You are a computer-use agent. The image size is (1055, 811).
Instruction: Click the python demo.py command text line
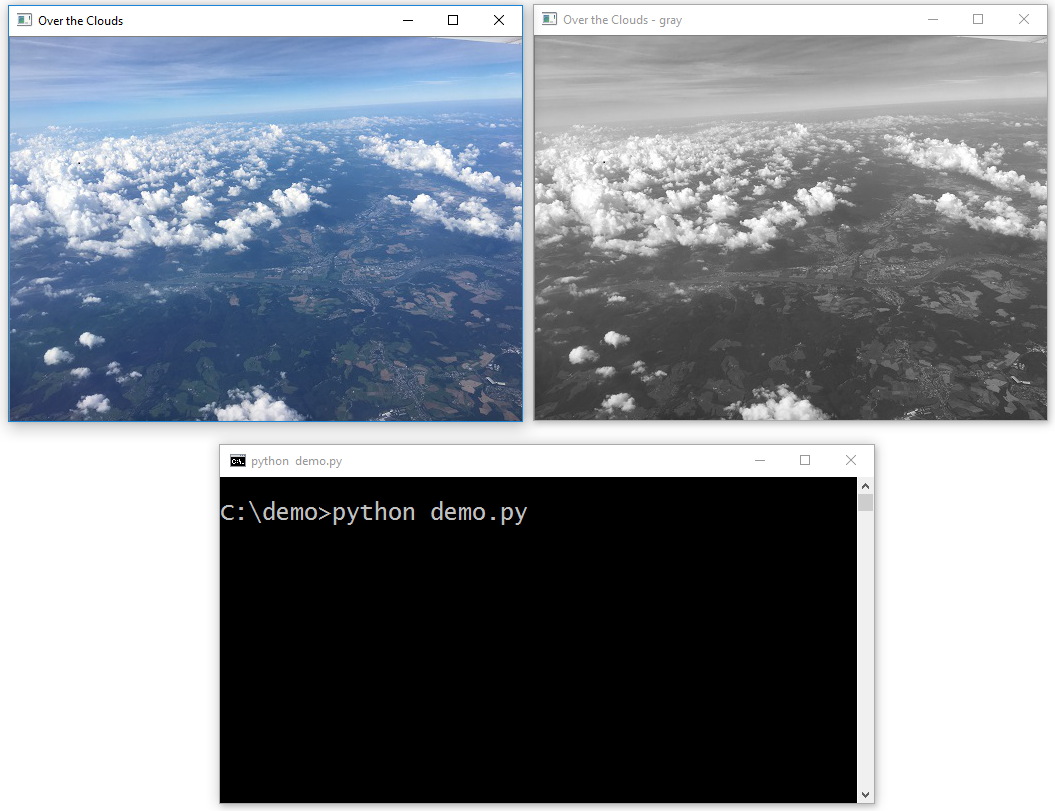pos(375,512)
